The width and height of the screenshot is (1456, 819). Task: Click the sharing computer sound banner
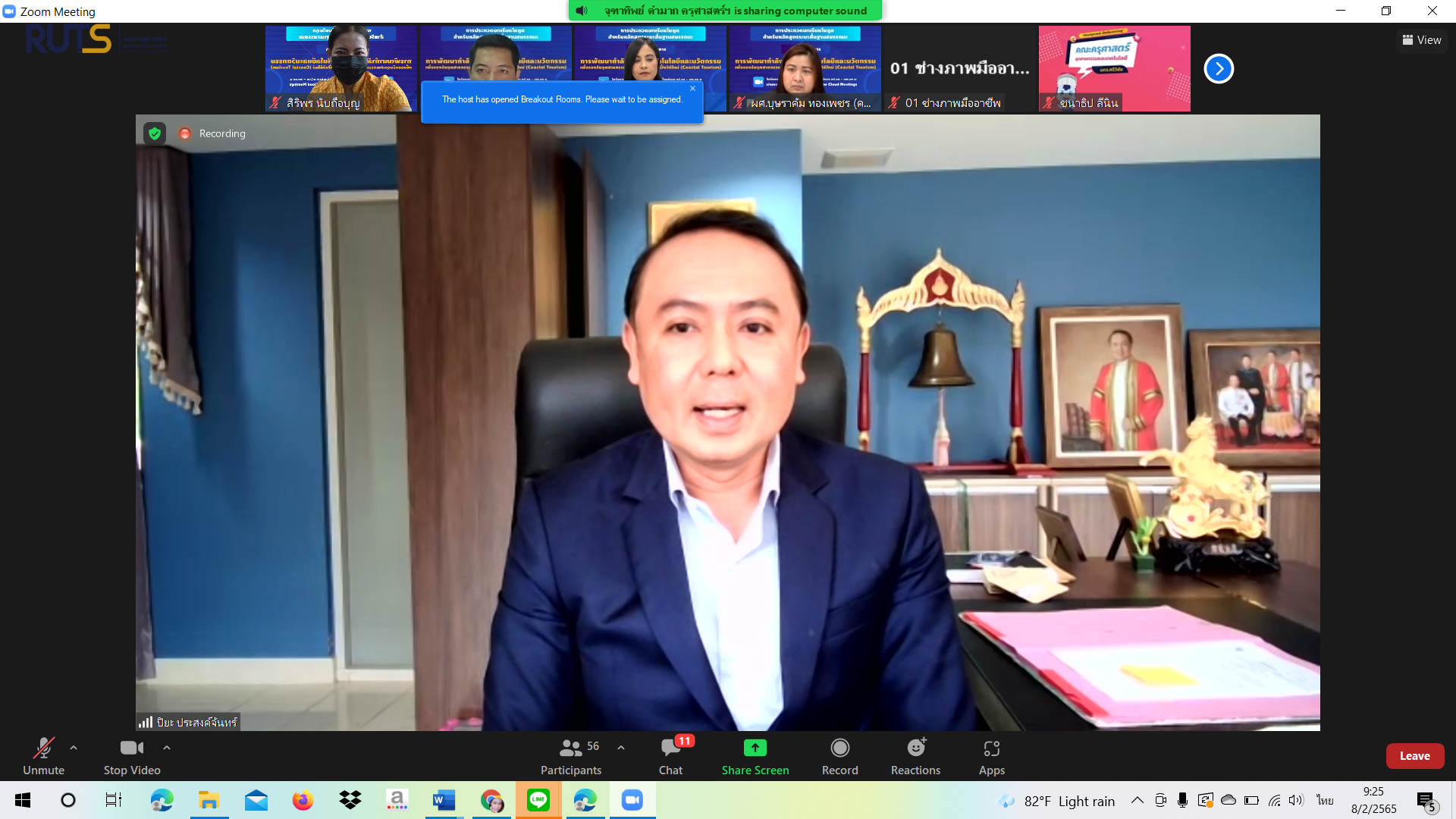pos(725,11)
